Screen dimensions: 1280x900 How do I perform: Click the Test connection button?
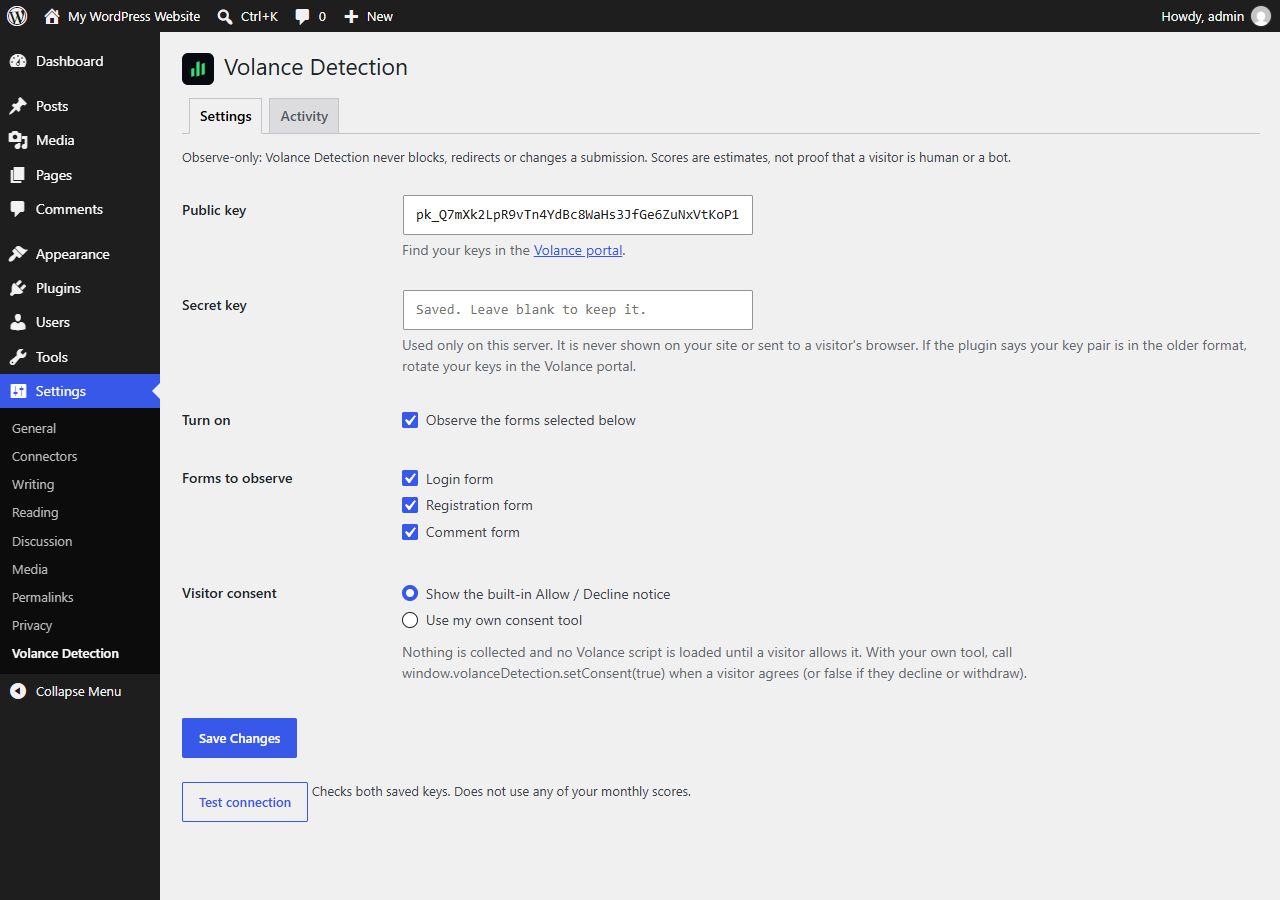click(x=245, y=802)
